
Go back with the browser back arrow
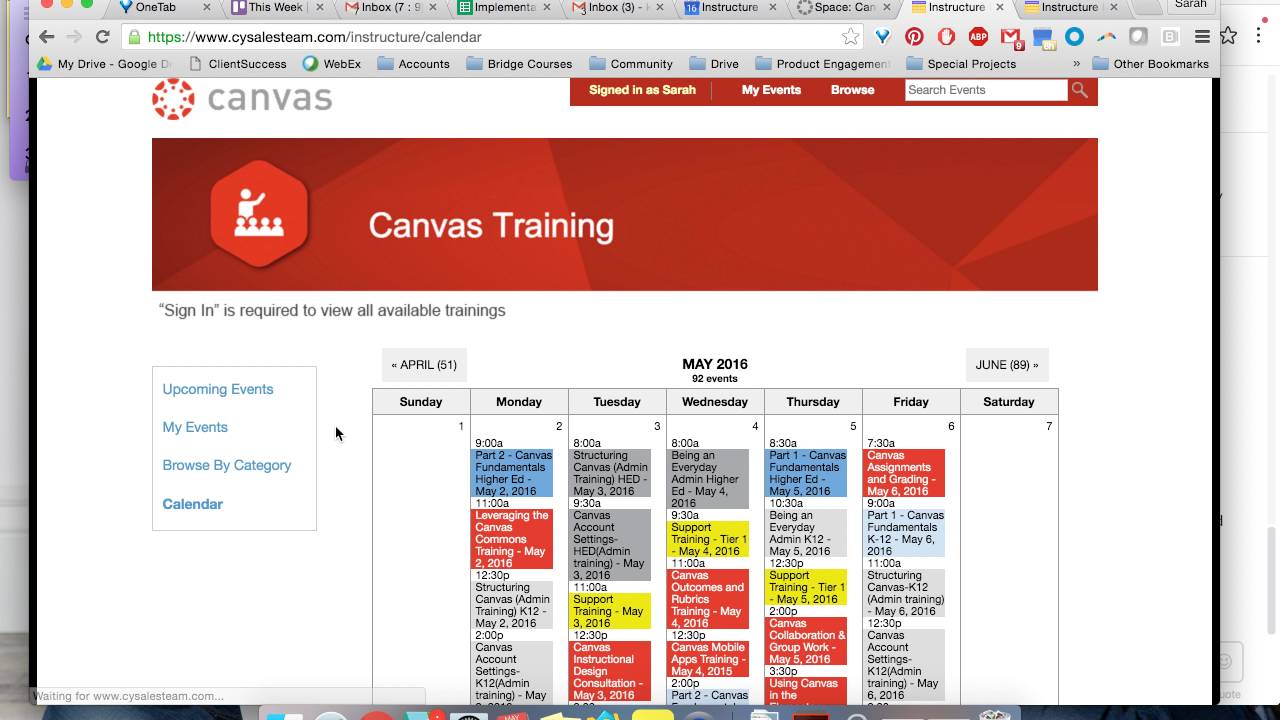coord(47,37)
